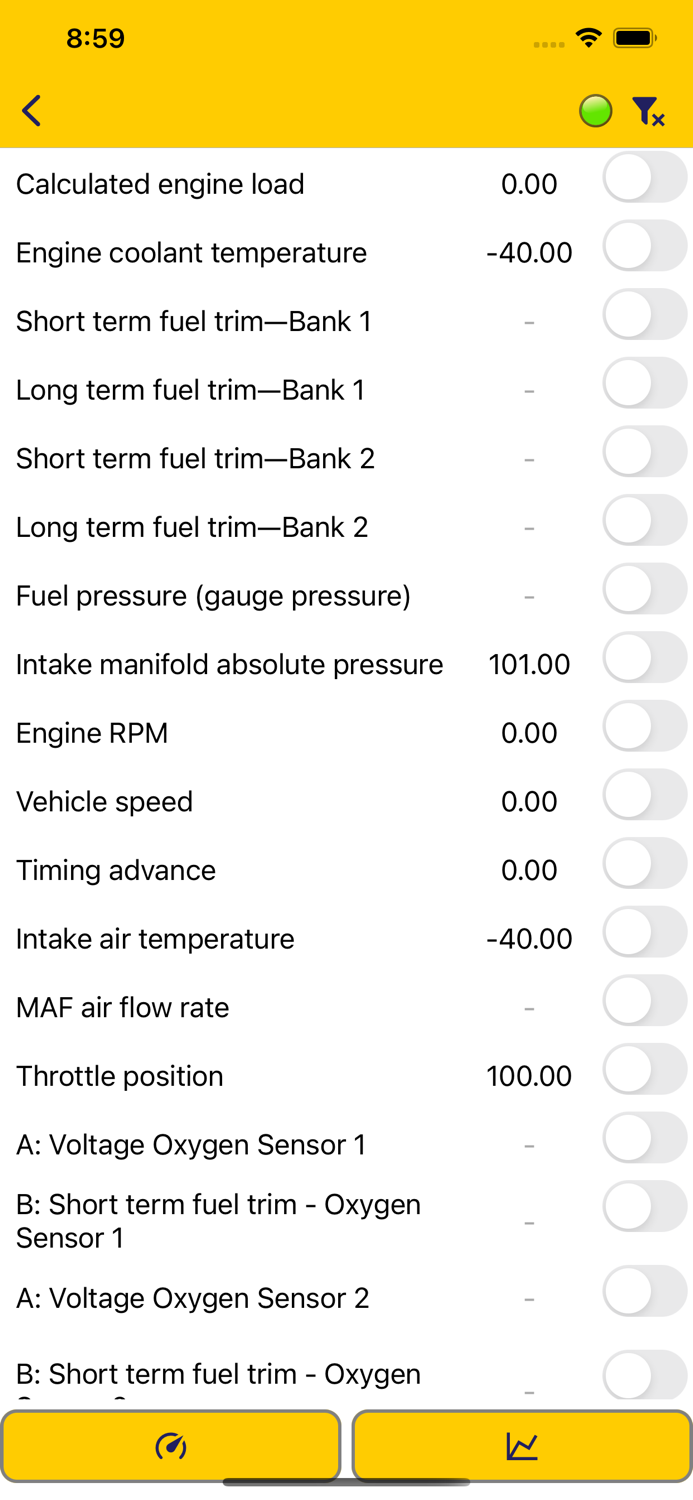Enable the Calculated engine load toggle
The height and width of the screenshot is (1500, 693).
coord(644,175)
